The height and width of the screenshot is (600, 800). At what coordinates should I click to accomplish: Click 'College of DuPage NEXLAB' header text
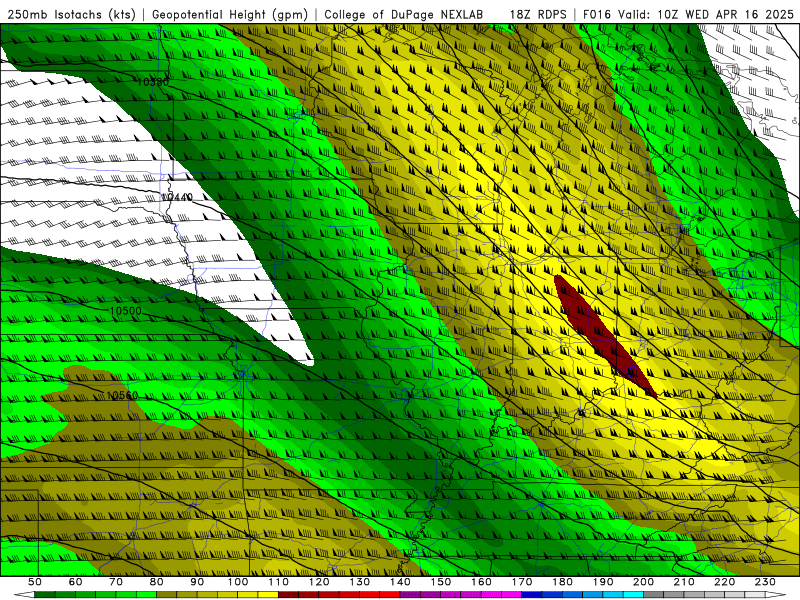[404, 14]
